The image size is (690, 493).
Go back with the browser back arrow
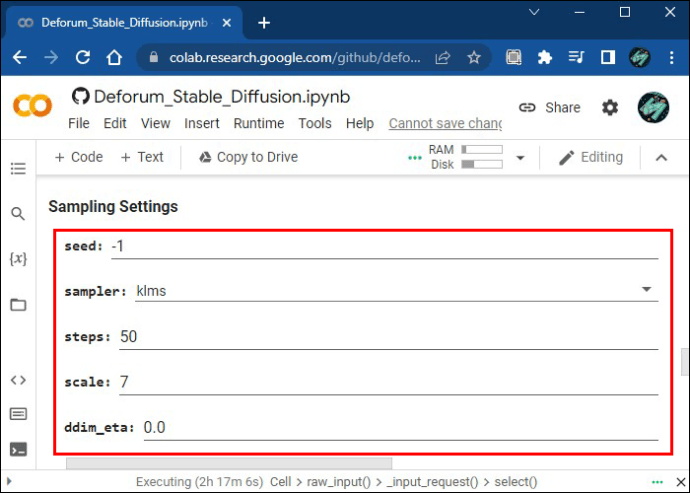(x=19, y=57)
